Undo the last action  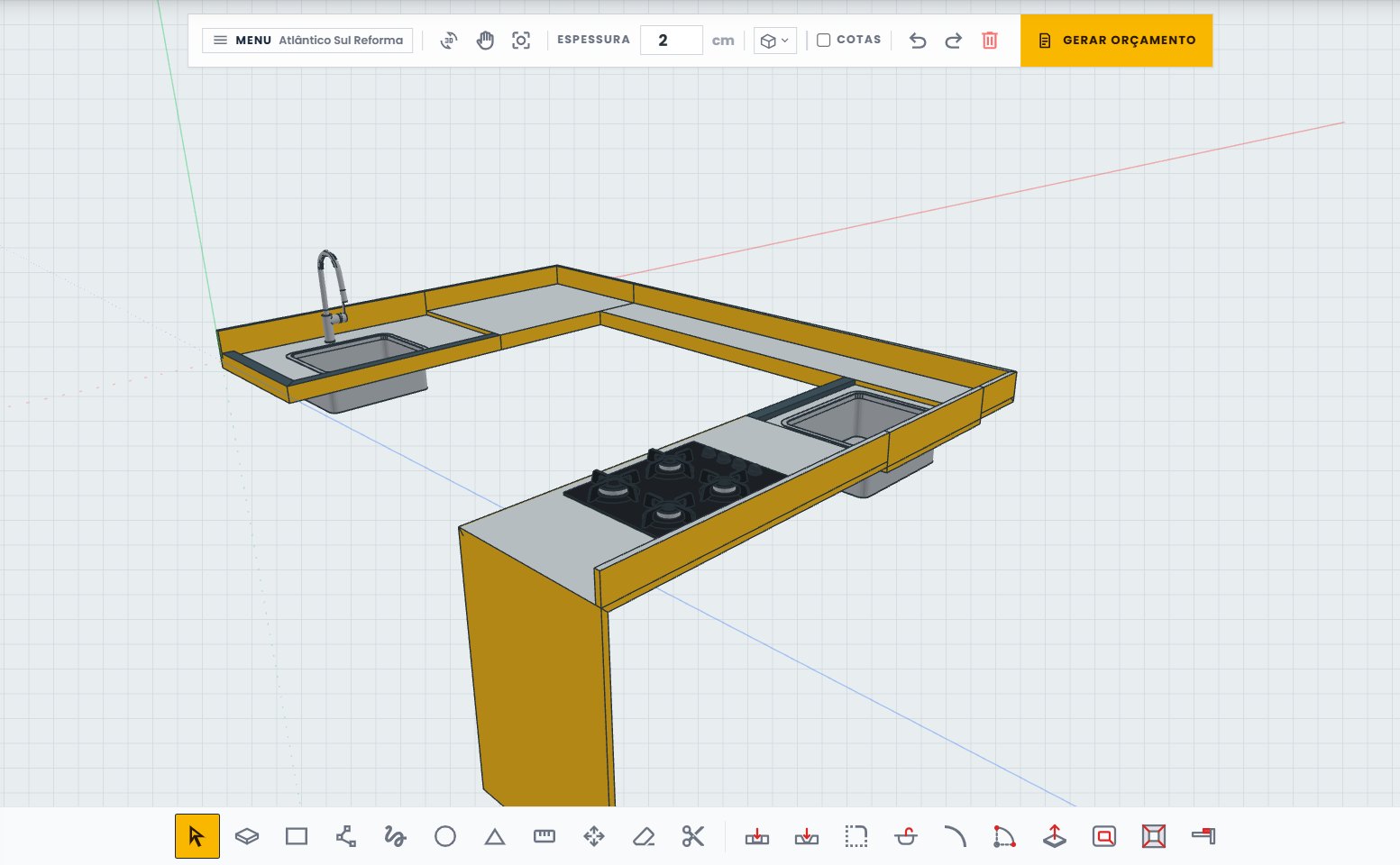pos(918,40)
